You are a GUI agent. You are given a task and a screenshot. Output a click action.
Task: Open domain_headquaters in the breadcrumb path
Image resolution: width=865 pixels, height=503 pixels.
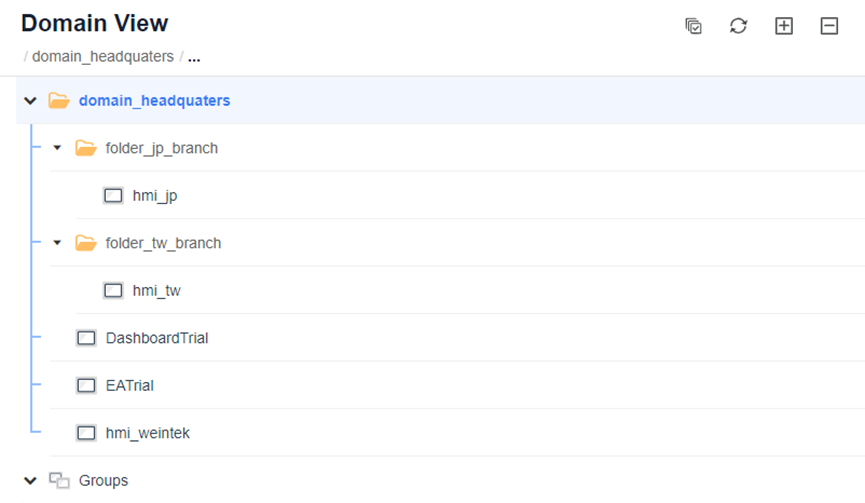[103, 56]
